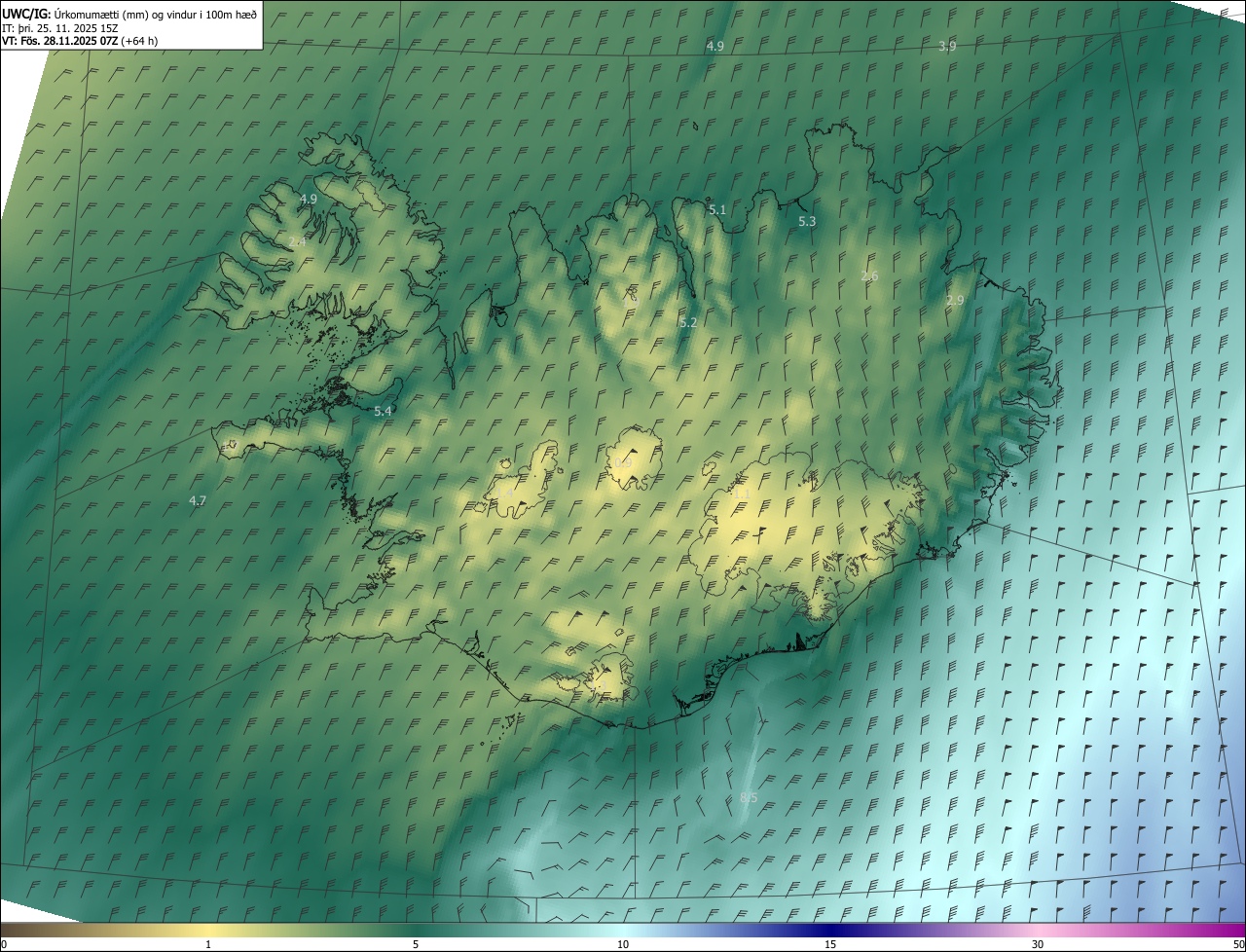This screenshot has width=1246, height=952.
Task: Click the 5 tick on the color scale
Action: [x=416, y=944]
